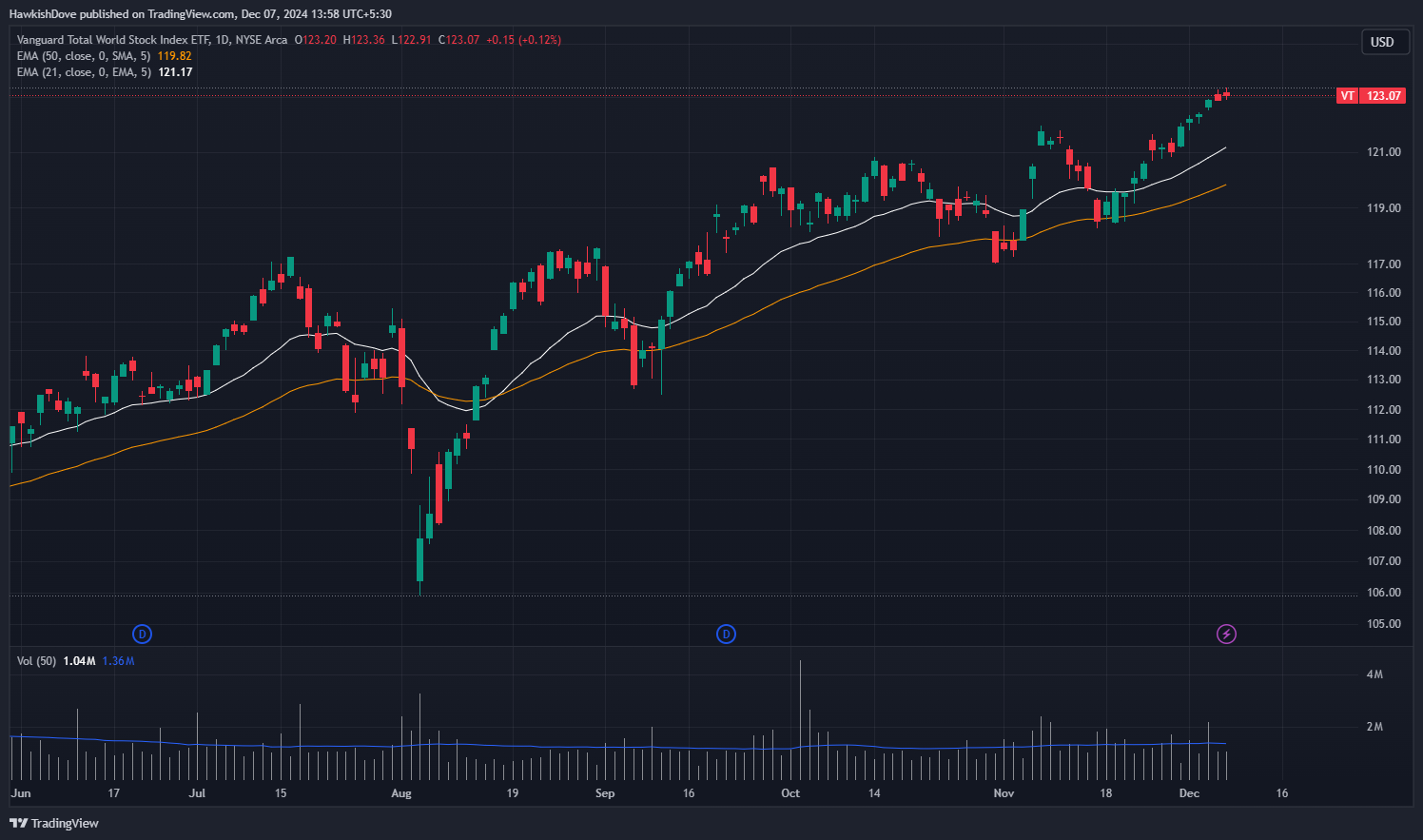Click the 4M volume axis label

click(1374, 674)
